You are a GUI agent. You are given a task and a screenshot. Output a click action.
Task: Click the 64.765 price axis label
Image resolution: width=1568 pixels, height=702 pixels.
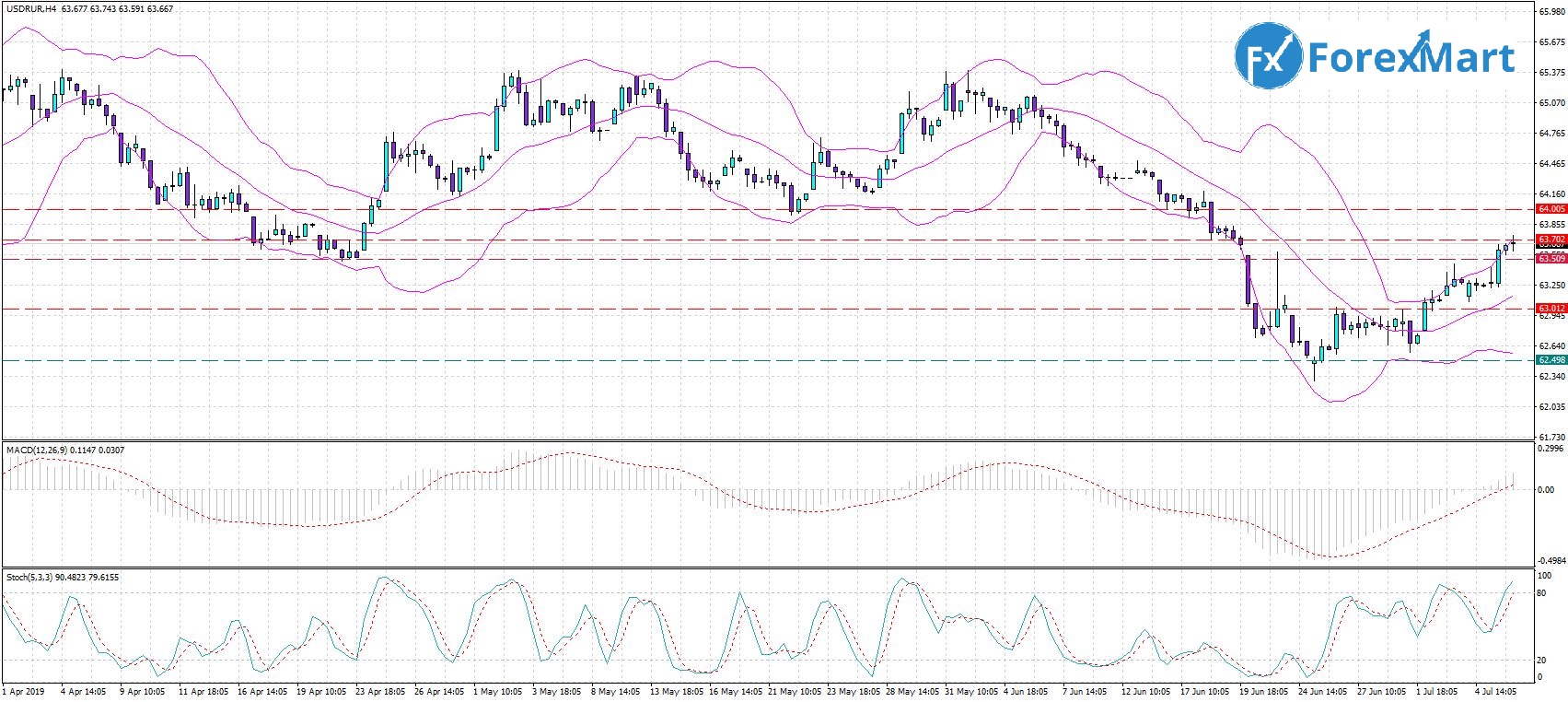click(x=1552, y=134)
